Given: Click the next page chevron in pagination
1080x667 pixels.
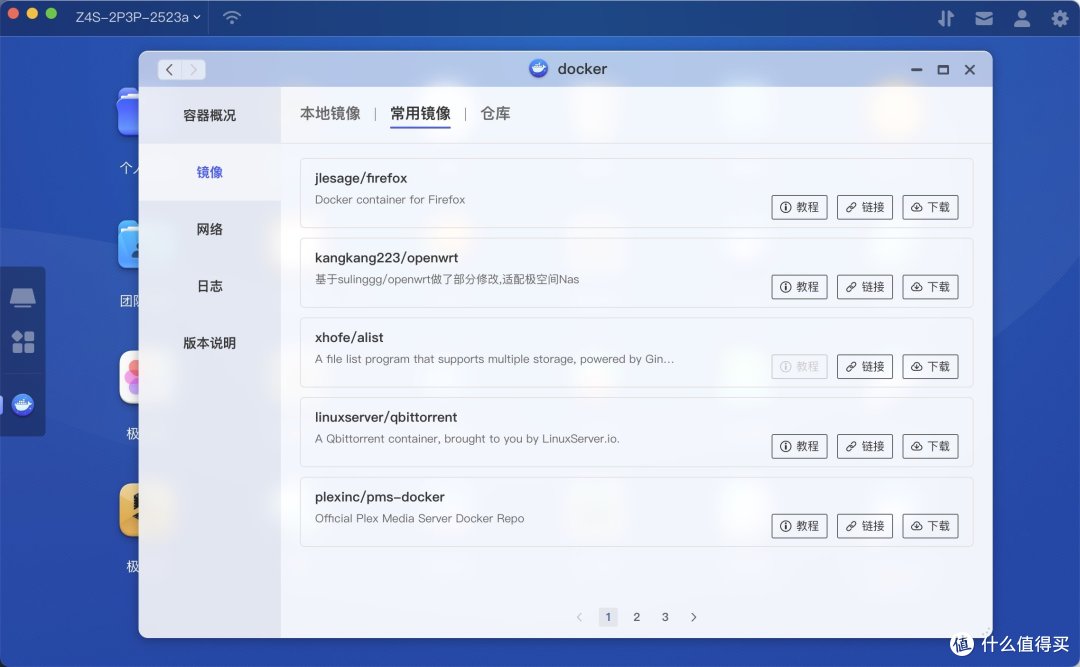Looking at the screenshot, I should pos(693,617).
